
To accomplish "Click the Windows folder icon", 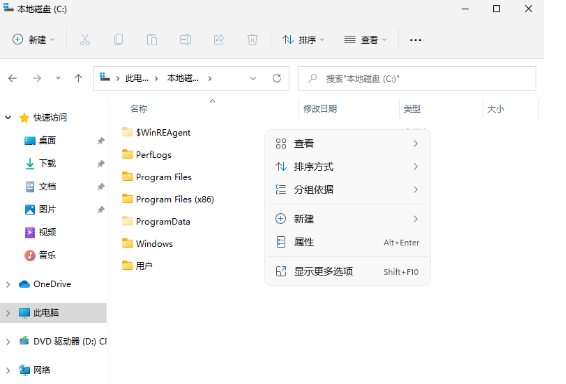I will point(127,243).
